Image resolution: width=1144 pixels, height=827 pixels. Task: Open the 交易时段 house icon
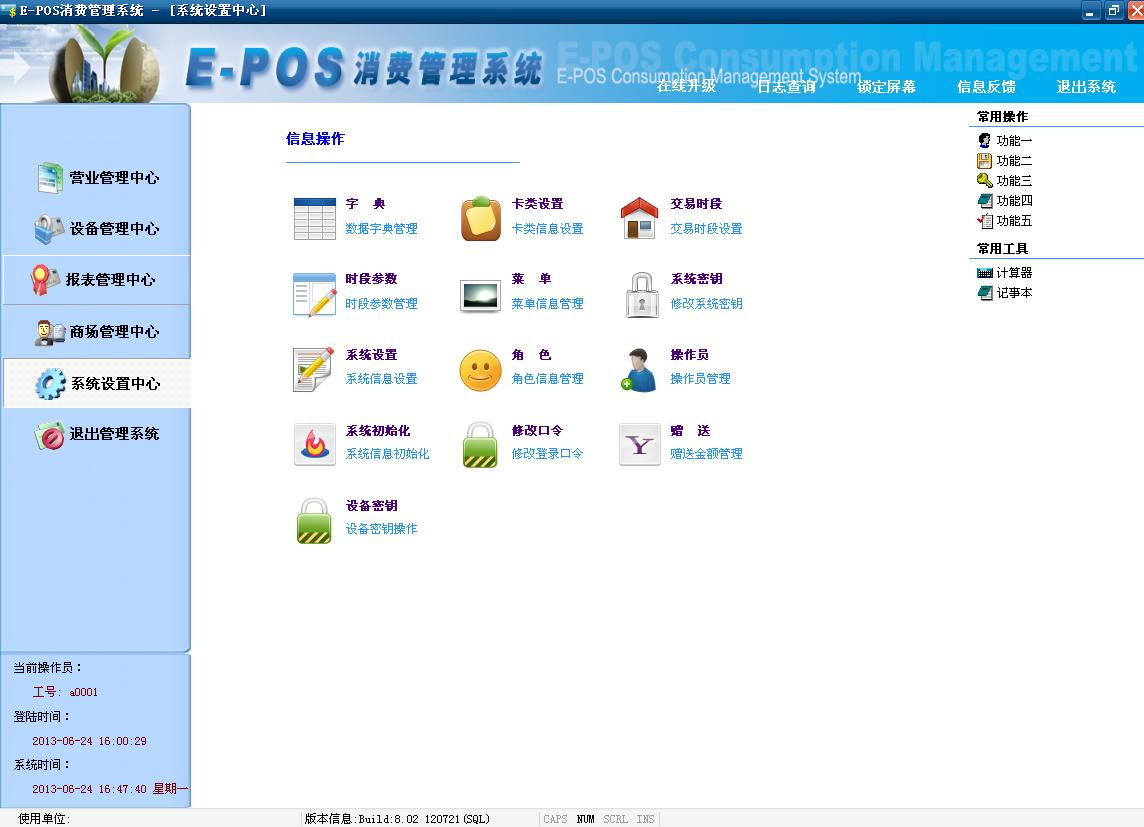pyautogui.click(x=640, y=219)
